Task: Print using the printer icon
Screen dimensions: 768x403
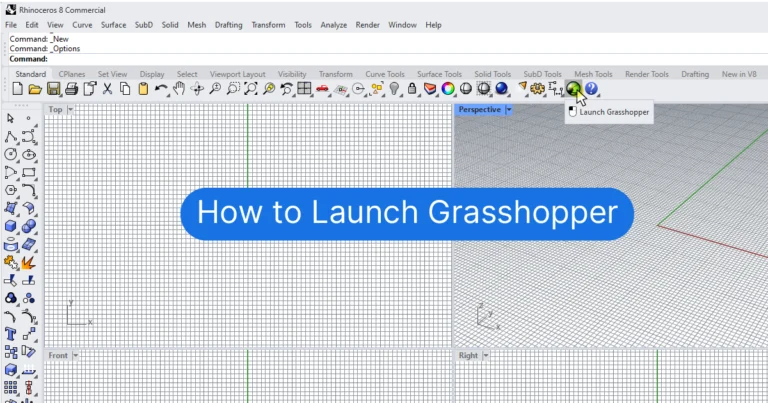Action: (72, 89)
